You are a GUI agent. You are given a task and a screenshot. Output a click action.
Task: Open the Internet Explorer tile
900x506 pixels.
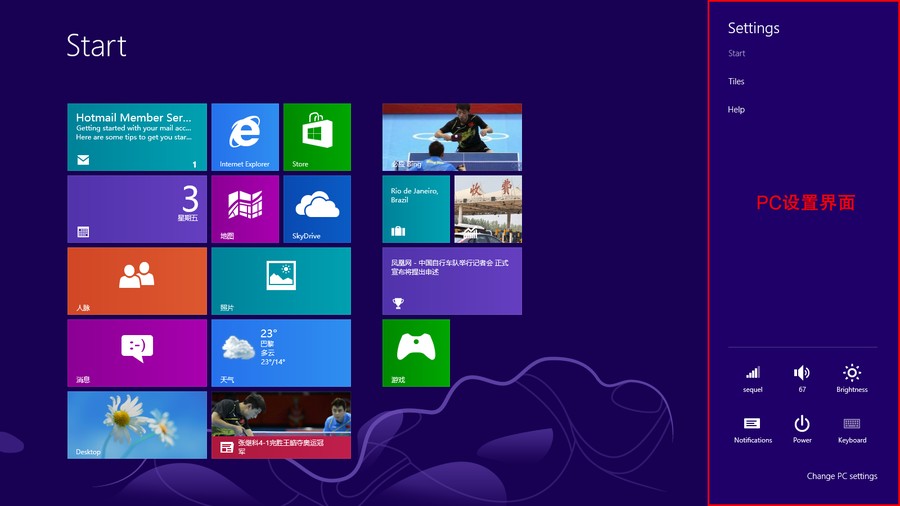245,137
